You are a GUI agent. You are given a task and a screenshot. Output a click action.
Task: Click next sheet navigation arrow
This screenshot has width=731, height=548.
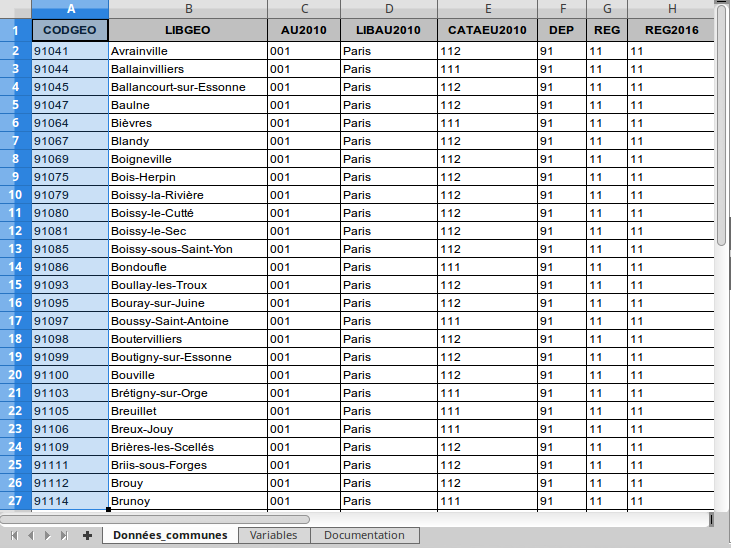point(47,536)
